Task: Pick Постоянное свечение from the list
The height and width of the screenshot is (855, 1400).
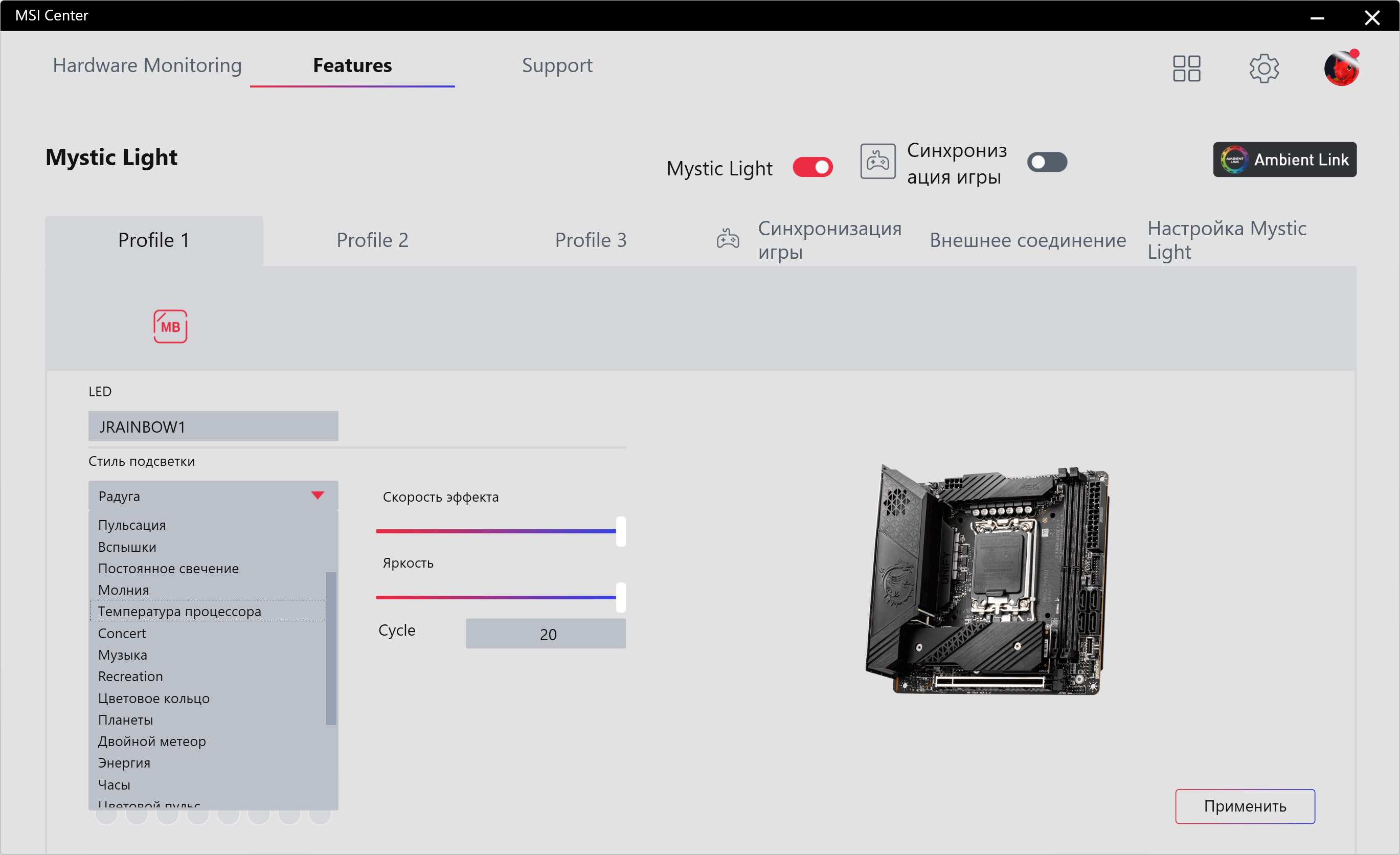Action: pyautogui.click(x=168, y=568)
